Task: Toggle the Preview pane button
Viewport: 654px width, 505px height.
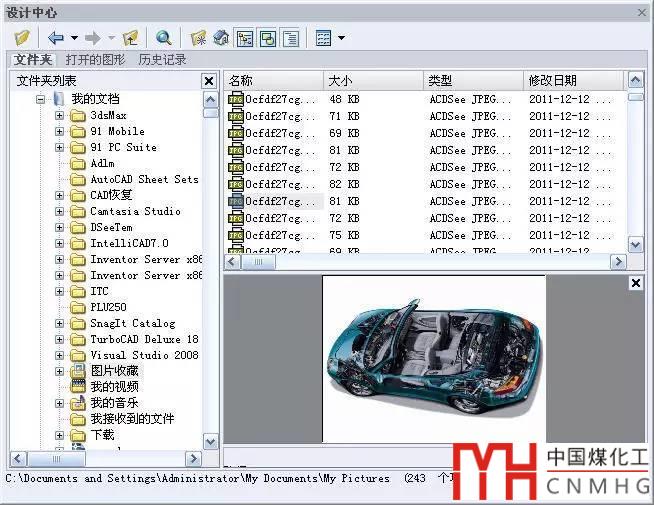Action: (268, 38)
